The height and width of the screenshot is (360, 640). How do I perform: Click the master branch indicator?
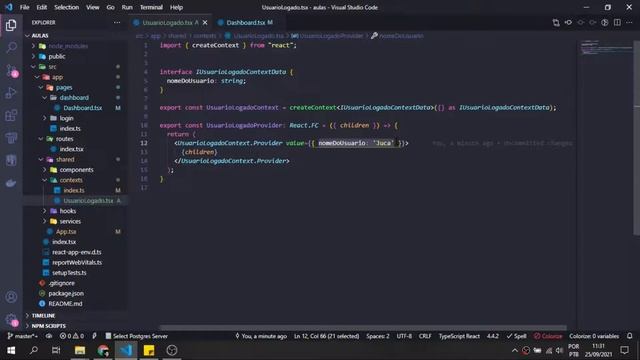(22, 336)
